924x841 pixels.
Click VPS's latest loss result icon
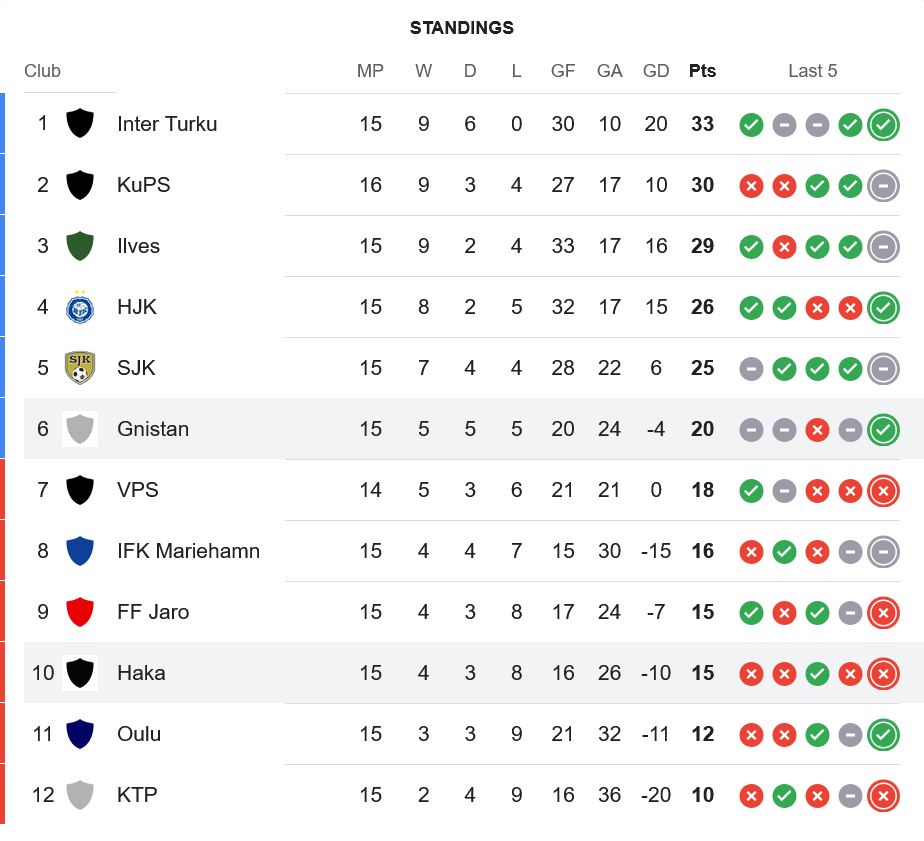[x=883, y=490]
